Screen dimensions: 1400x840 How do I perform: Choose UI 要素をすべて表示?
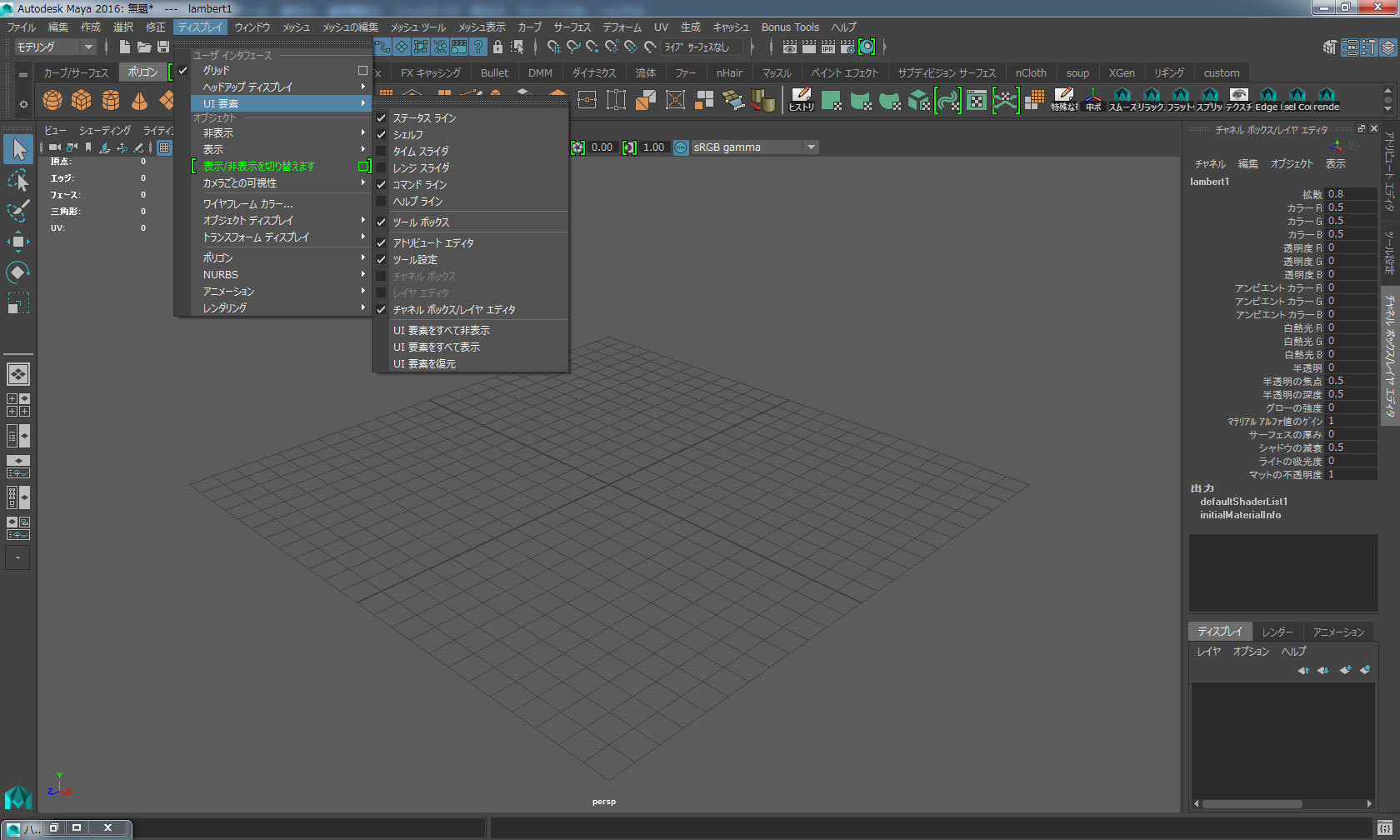pyautogui.click(x=472, y=347)
